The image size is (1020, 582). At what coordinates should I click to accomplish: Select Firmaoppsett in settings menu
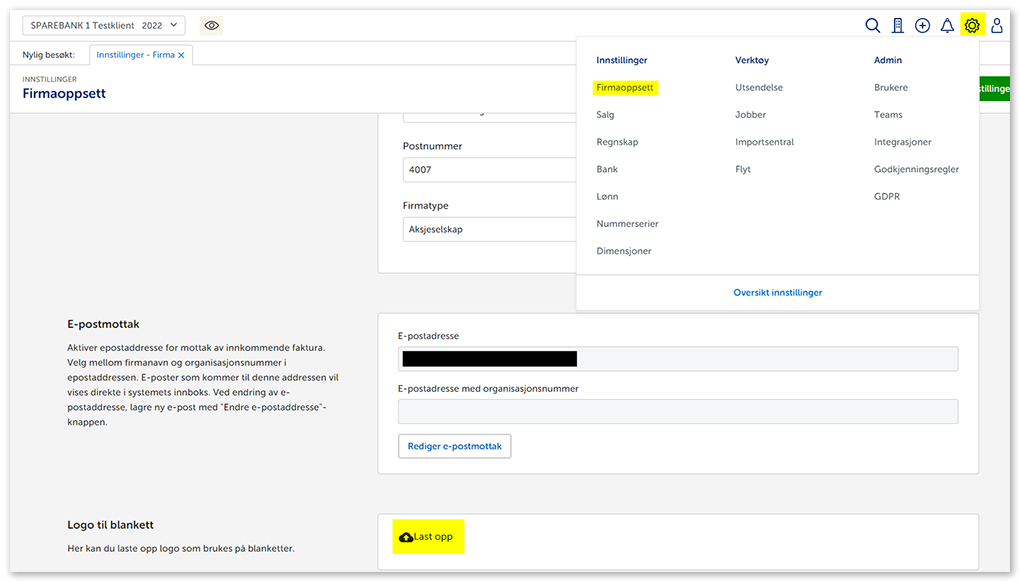tap(624, 88)
